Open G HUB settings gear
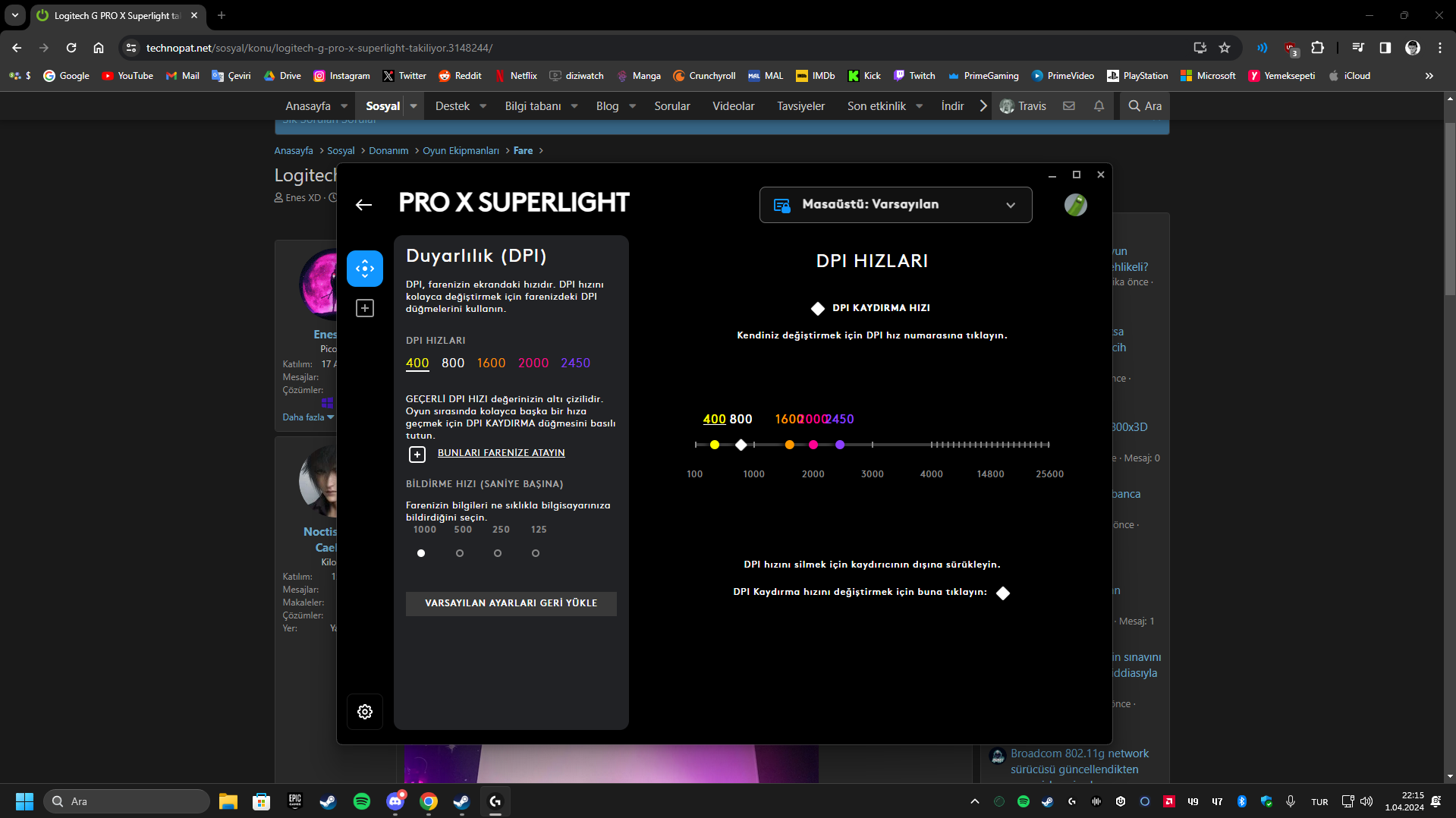 (365, 712)
